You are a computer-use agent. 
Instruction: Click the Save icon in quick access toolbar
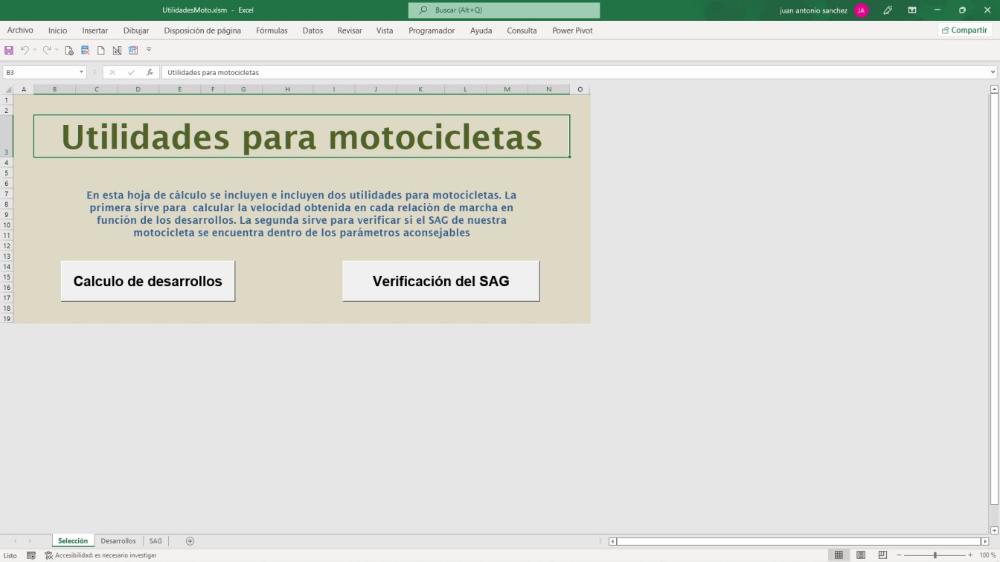9,50
